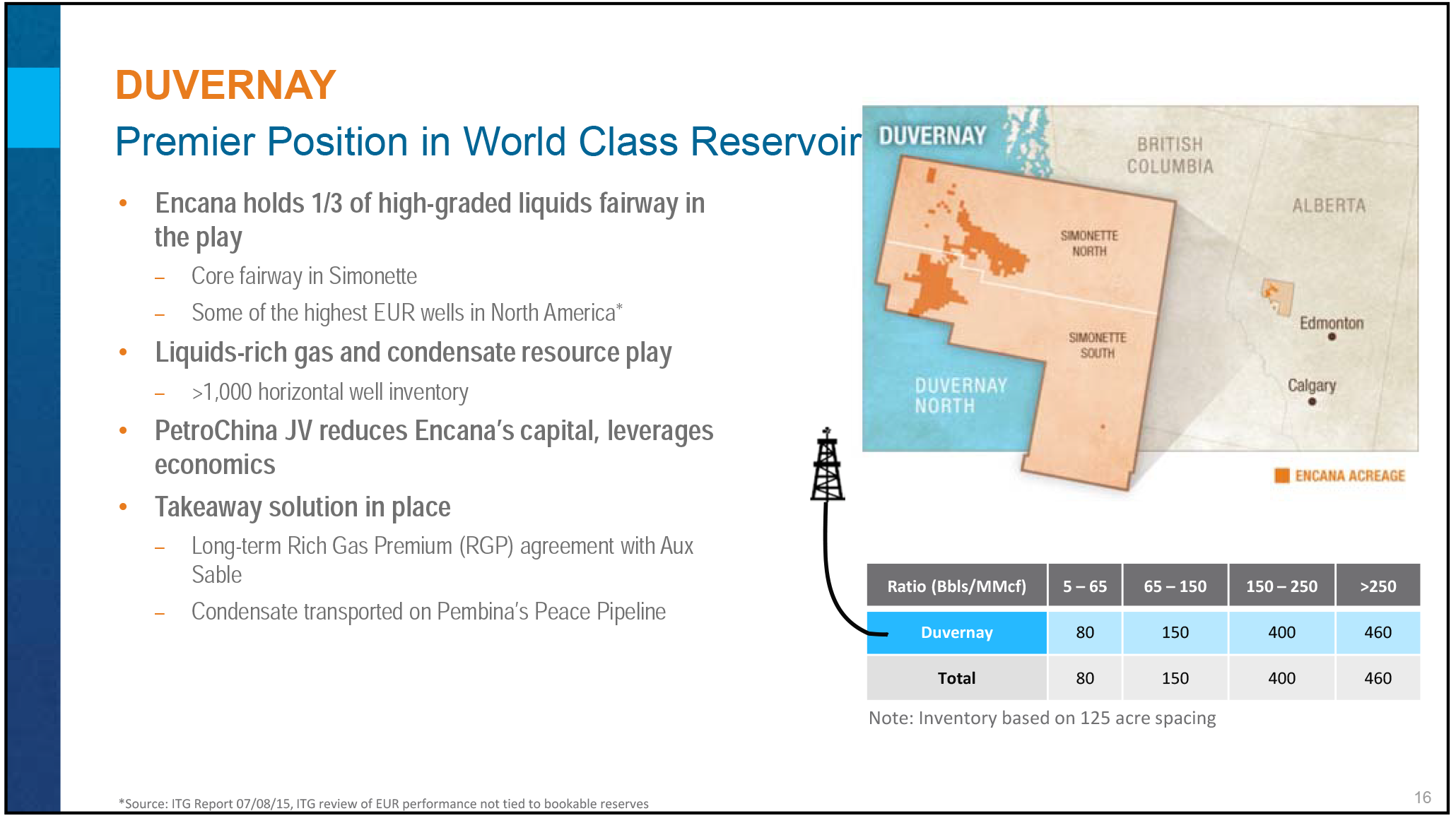
Task: Click Duvernay row value 150
Action: 1175,632
